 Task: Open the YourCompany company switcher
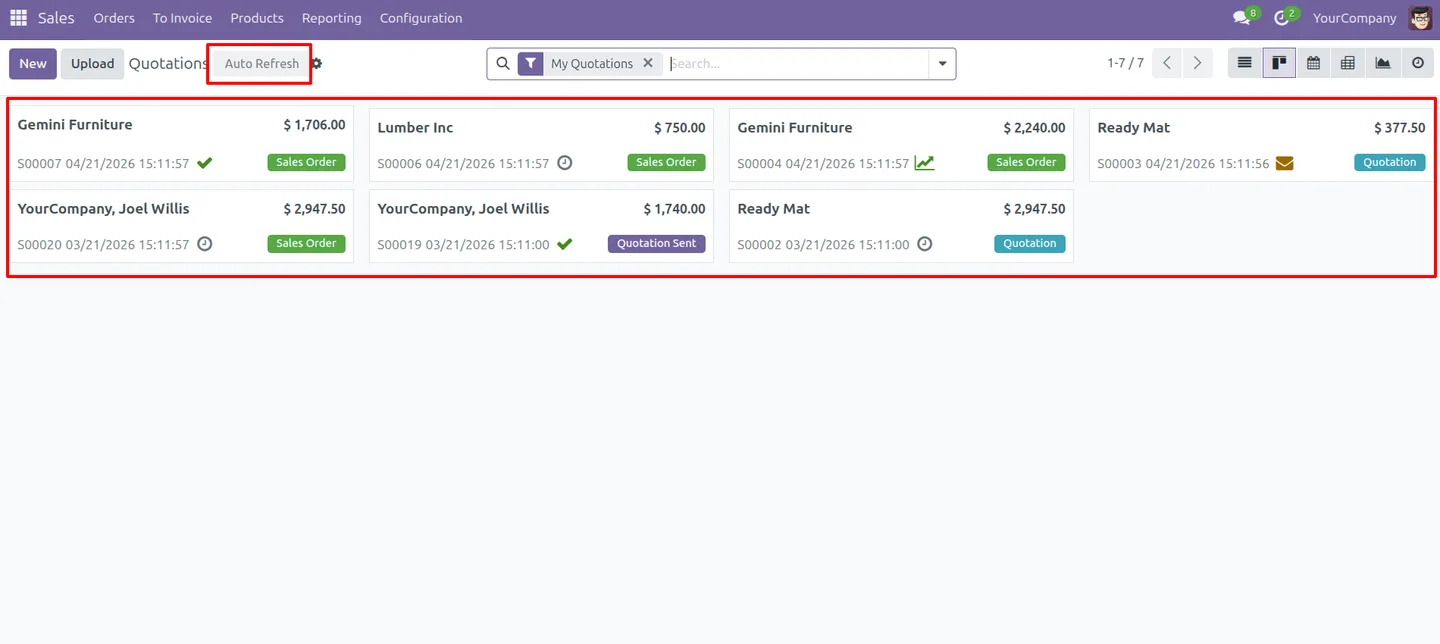pos(1354,18)
